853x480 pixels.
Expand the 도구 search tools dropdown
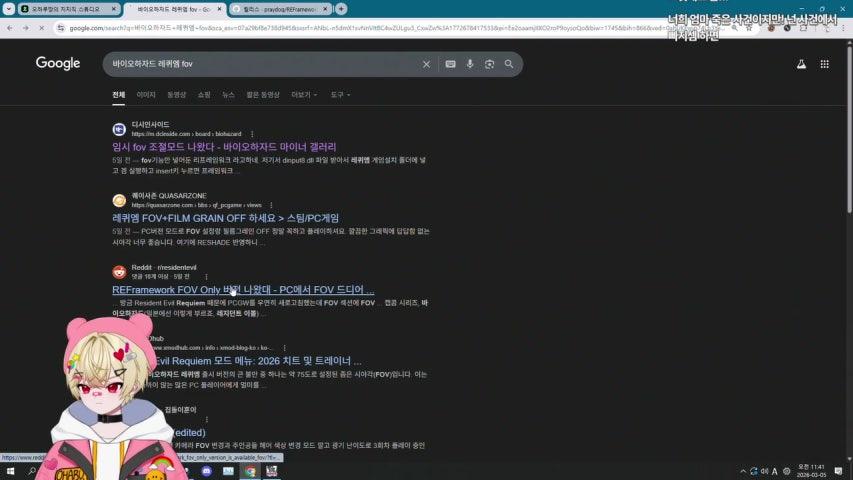point(340,95)
